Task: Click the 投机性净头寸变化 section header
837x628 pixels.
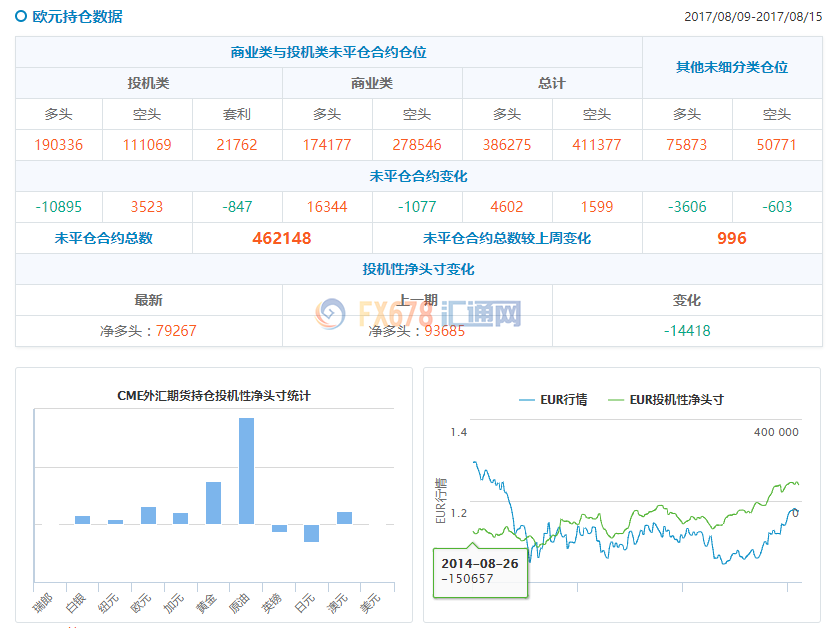Action: (x=418, y=269)
